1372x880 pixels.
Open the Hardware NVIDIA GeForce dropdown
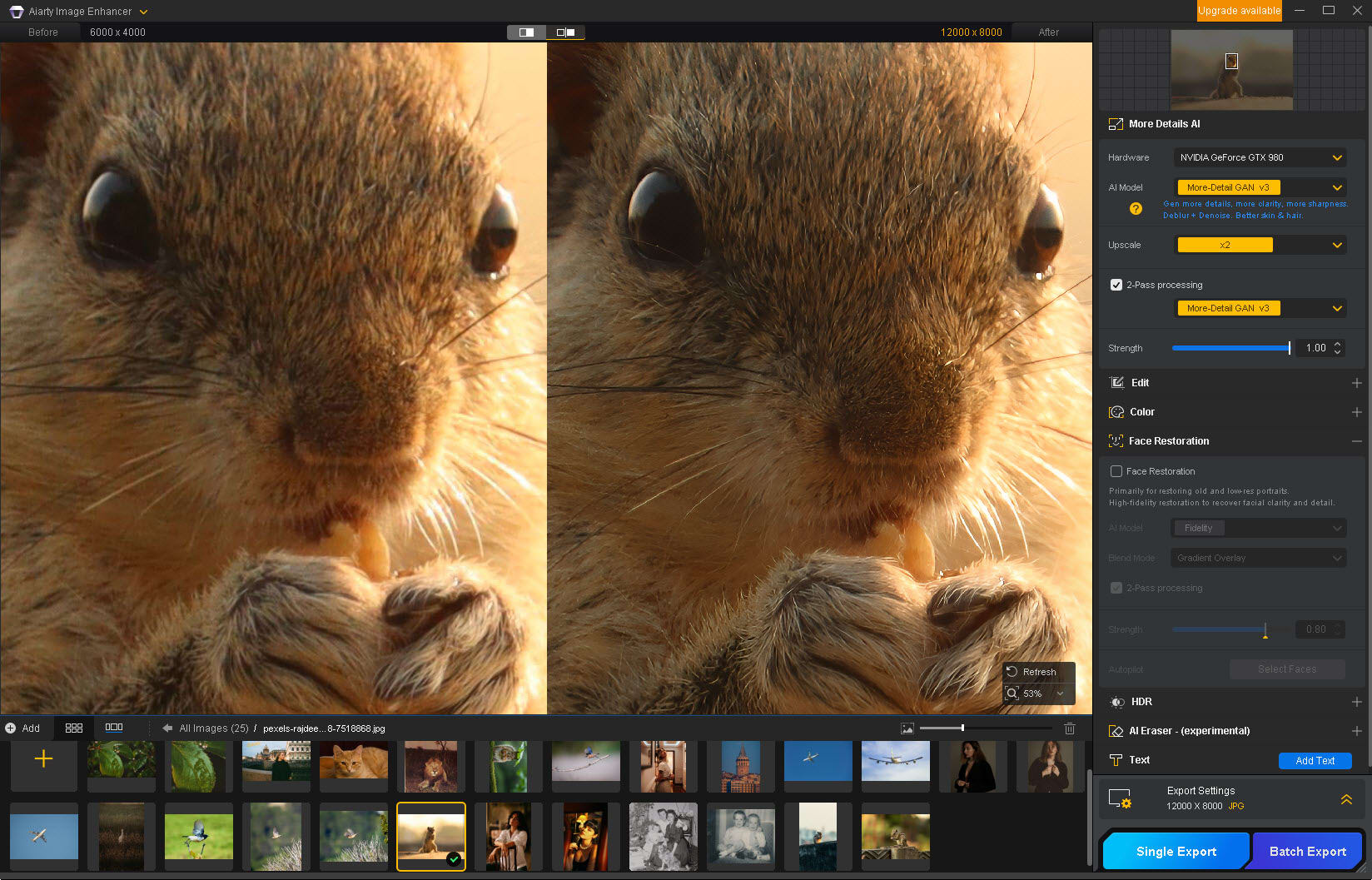(1260, 157)
